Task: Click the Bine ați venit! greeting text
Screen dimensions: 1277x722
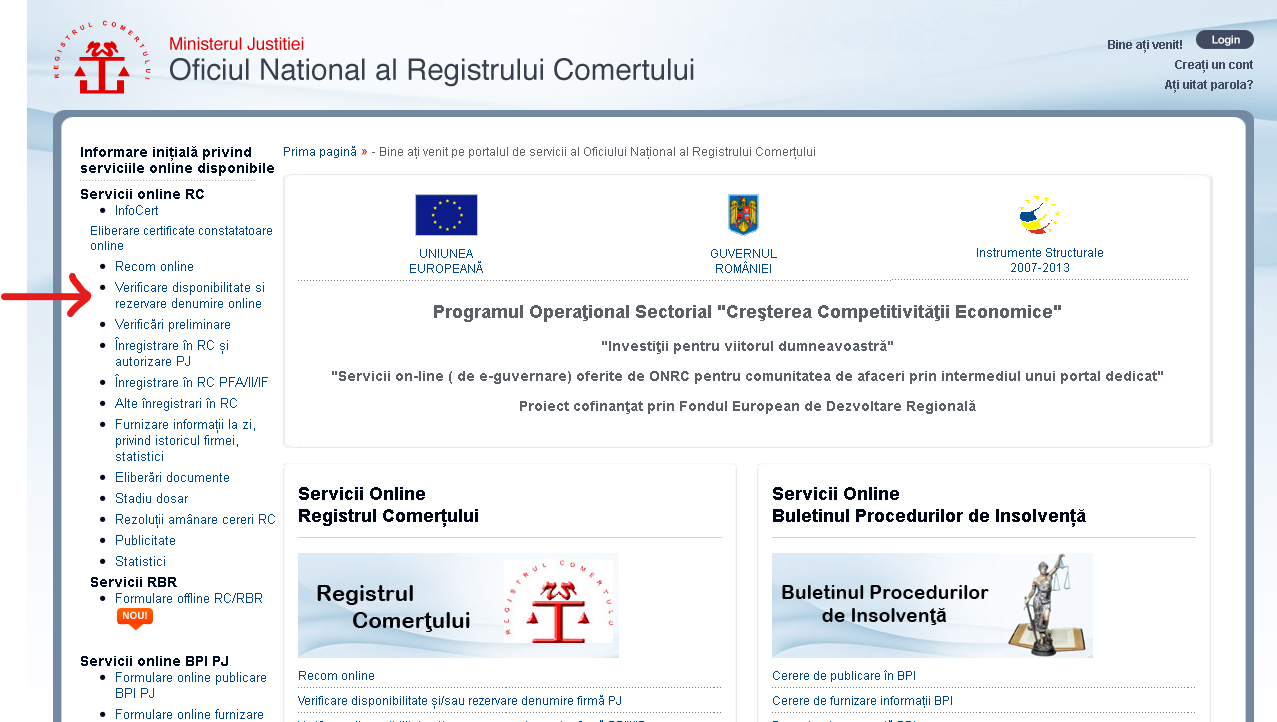Action: pyautogui.click(x=1145, y=45)
